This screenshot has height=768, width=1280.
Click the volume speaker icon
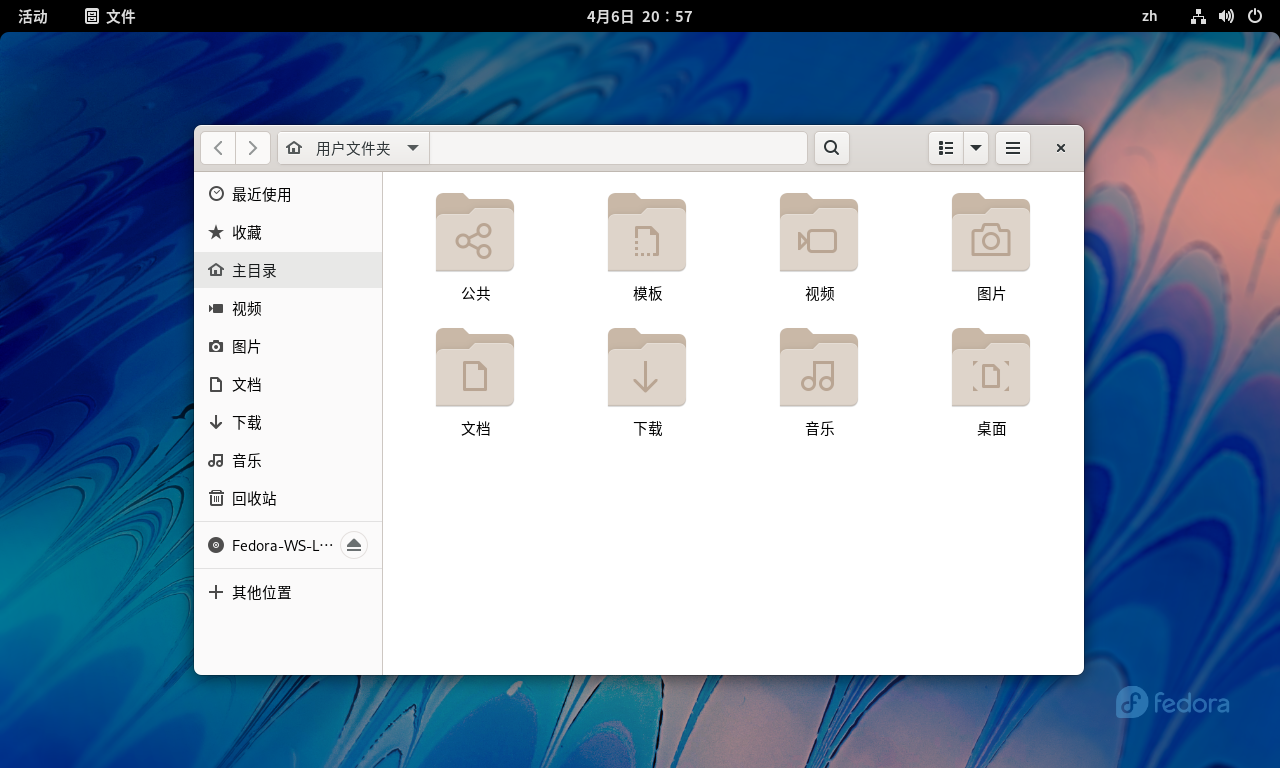point(1226,16)
